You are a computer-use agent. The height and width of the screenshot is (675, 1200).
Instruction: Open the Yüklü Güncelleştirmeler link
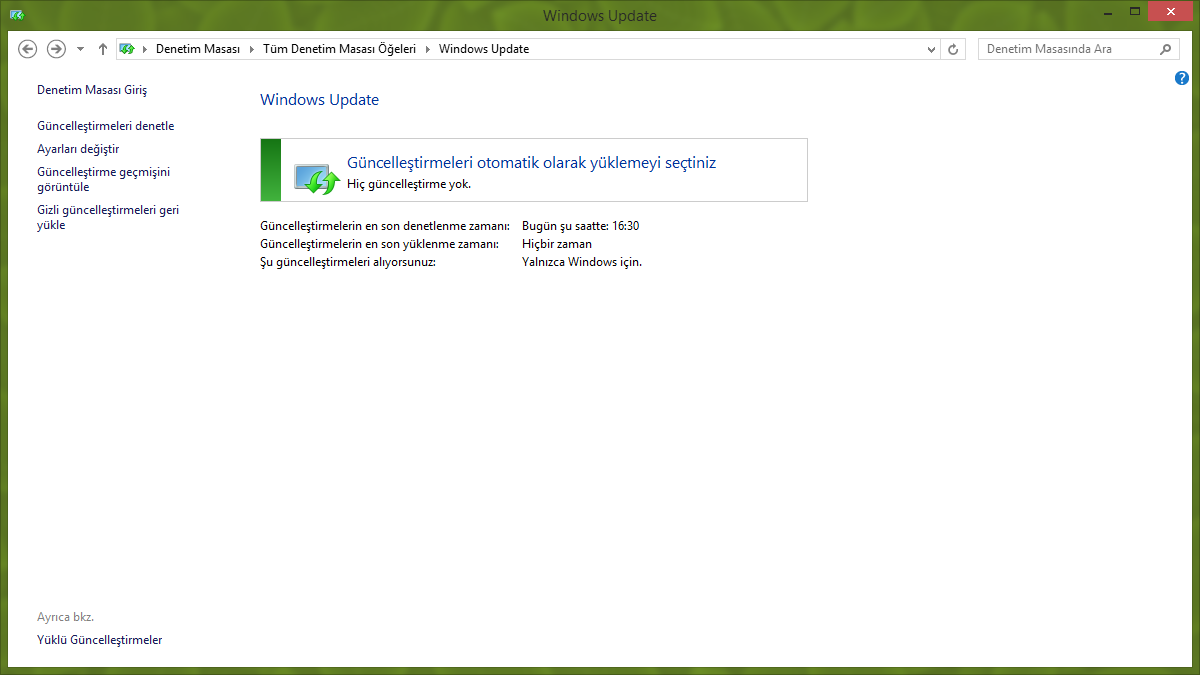[99, 640]
